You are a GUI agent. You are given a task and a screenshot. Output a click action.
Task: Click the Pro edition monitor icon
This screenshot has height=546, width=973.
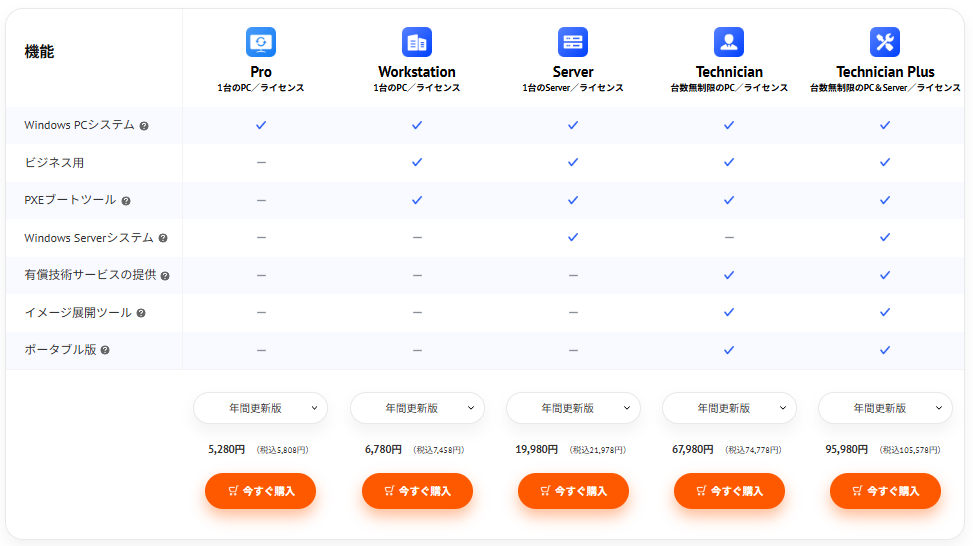(x=261, y=42)
